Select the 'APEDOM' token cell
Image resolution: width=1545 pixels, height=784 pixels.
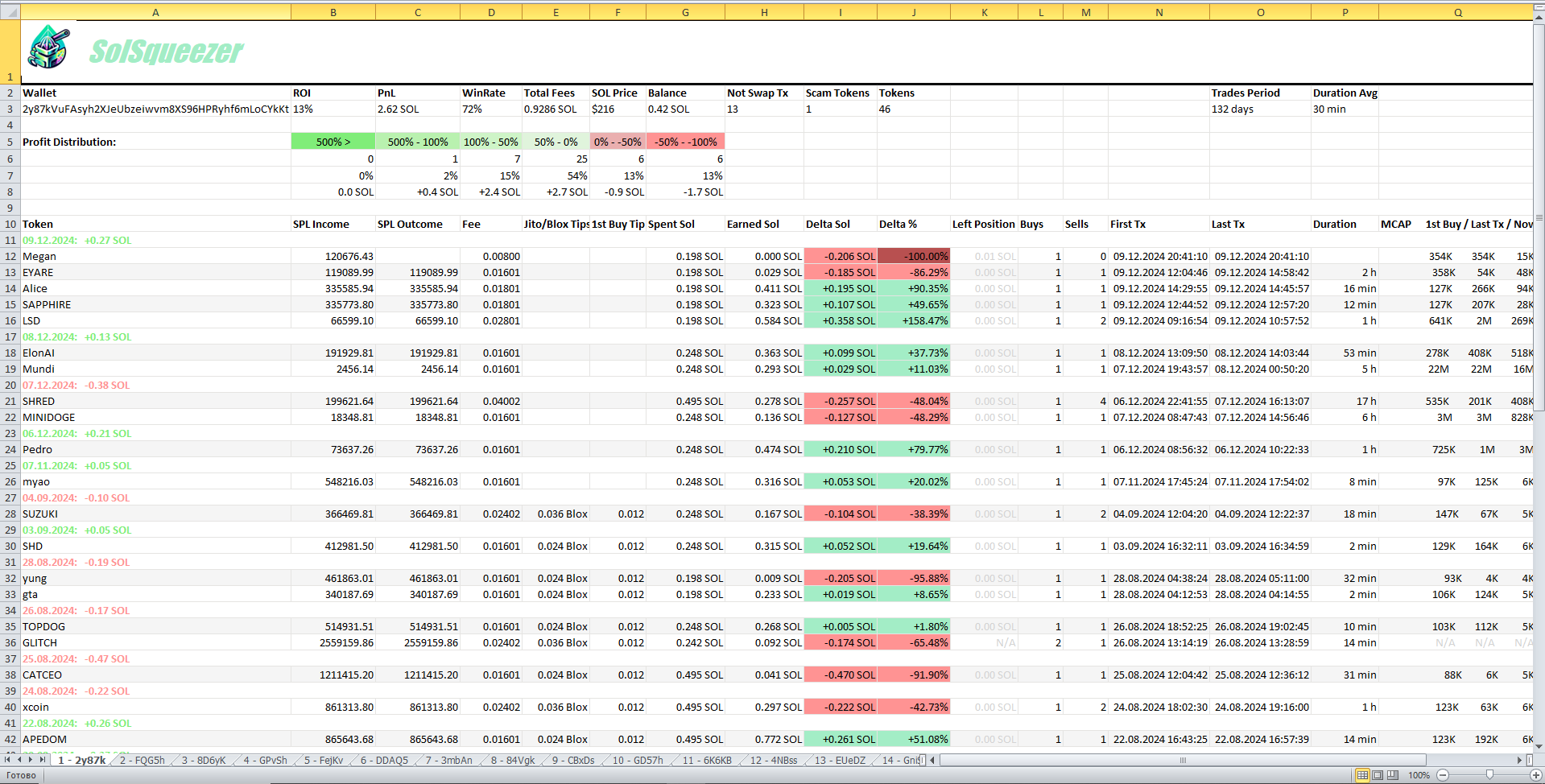pos(155,739)
